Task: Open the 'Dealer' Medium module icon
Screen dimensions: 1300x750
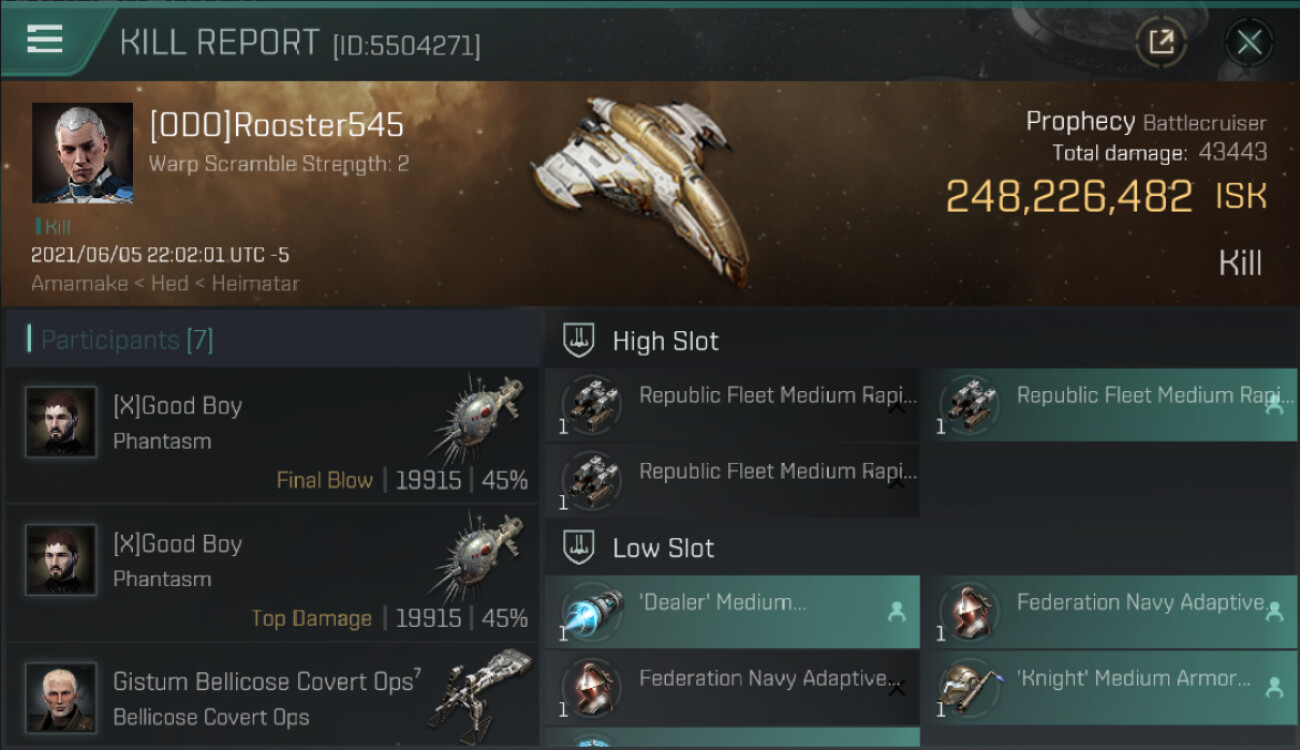Action: coord(590,612)
